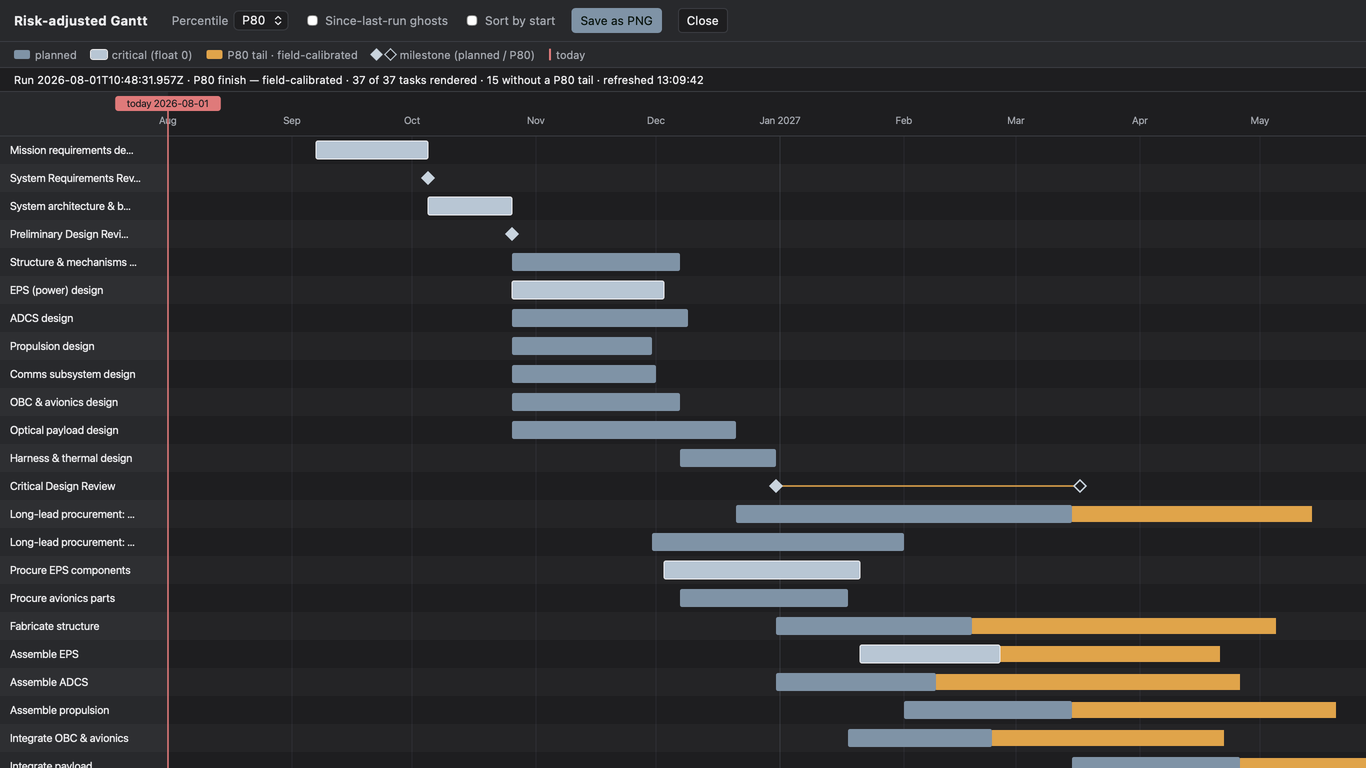
Task: Select the System architecture task bar
Action: [x=470, y=206]
